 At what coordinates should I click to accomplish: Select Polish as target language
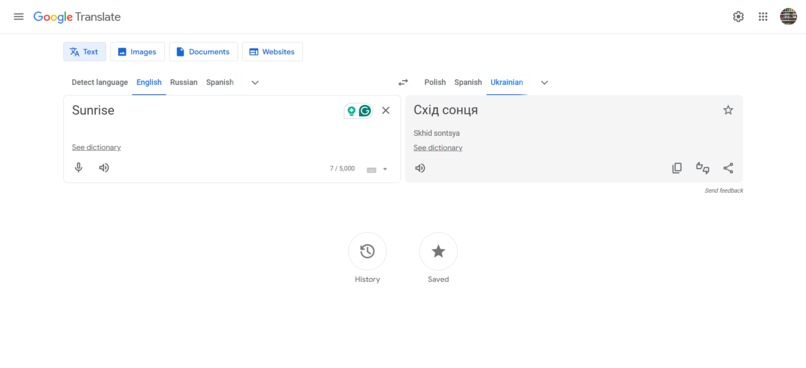point(435,82)
